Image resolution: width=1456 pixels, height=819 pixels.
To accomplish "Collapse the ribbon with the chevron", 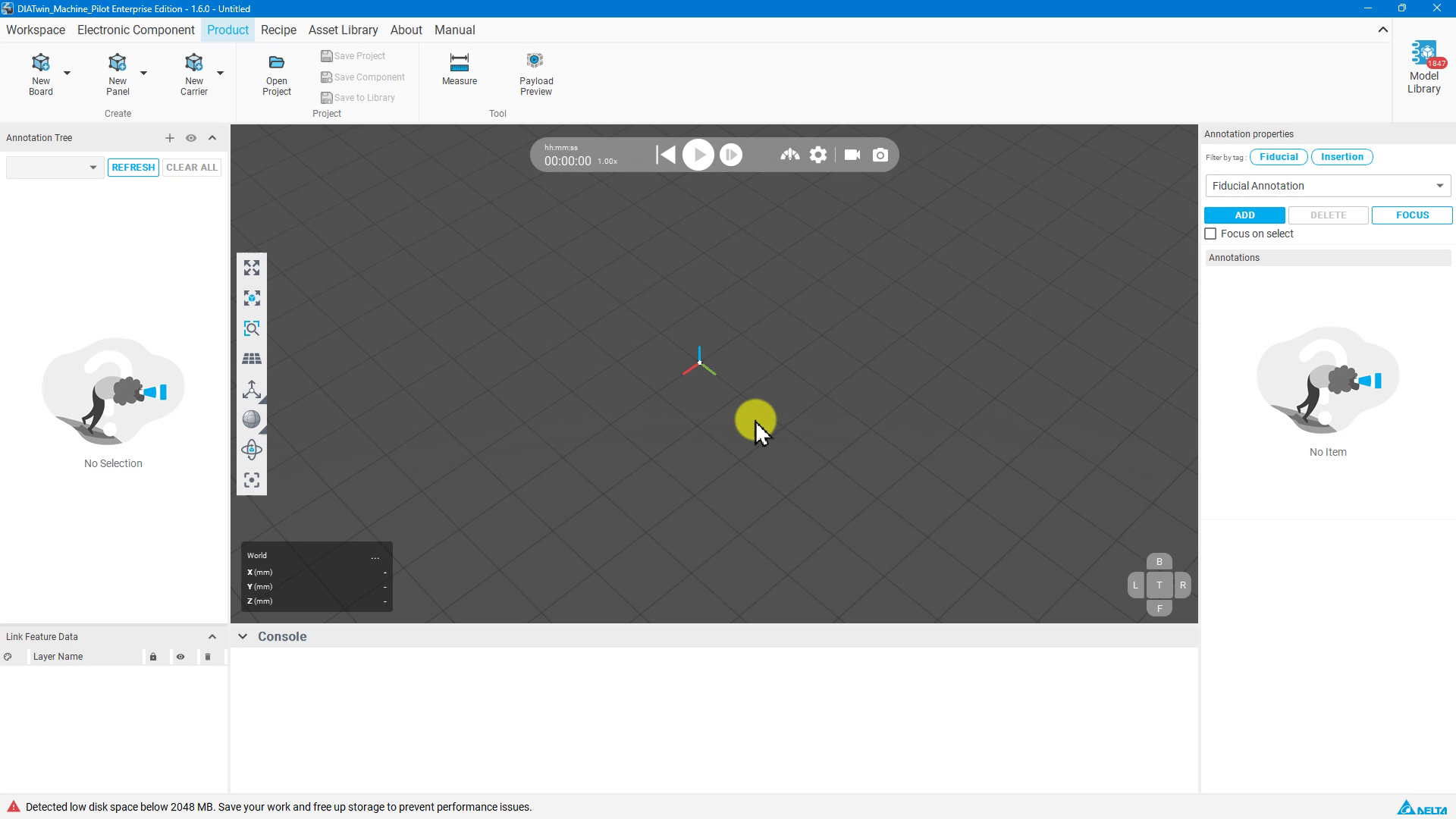I will [x=1383, y=30].
